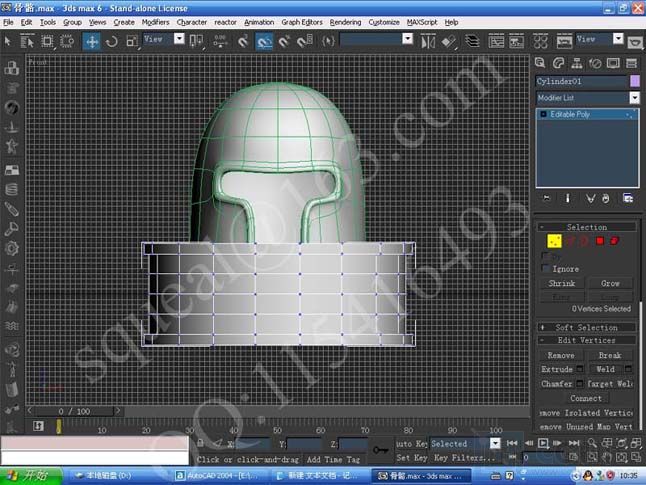Click the Shrink selection button
Image resolution: width=646 pixels, height=485 pixels.
pyautogui.click(x=562, y=283)
